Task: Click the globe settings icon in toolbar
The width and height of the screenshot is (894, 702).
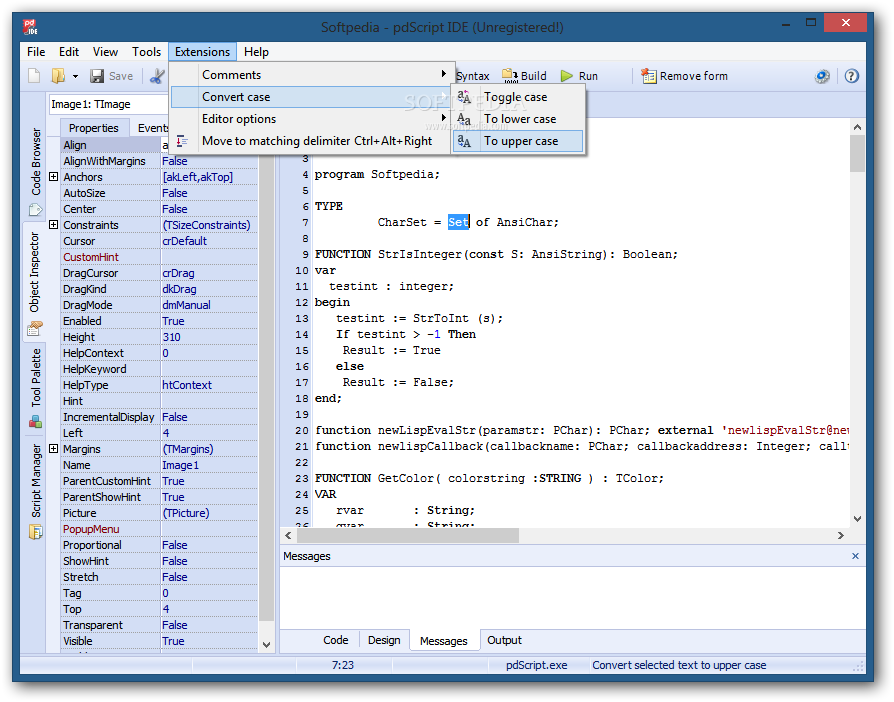Action: 822,76
